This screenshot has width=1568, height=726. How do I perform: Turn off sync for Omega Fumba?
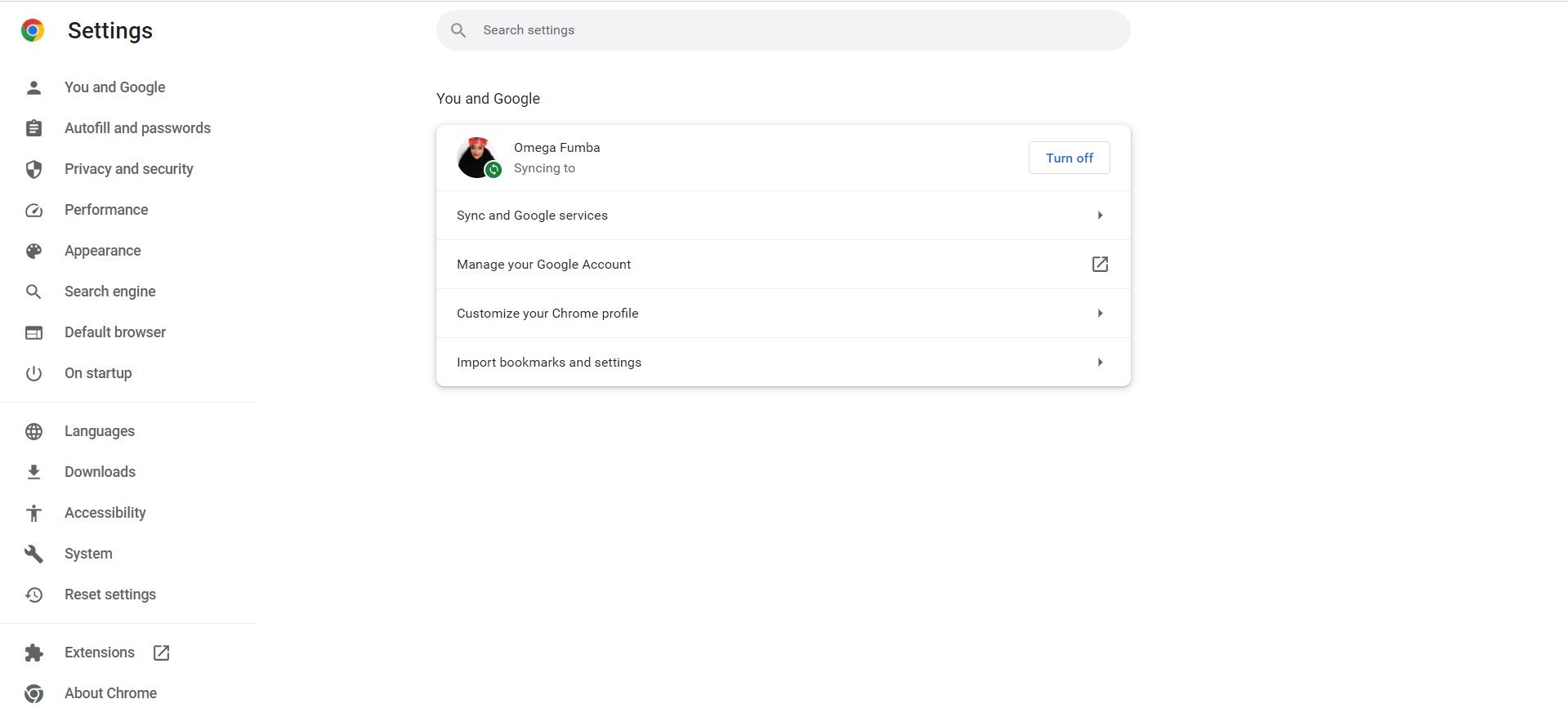point(1069,158)
